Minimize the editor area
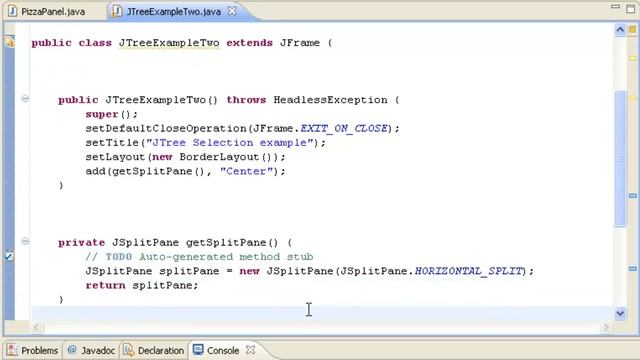This screenshot has height=360, width=640. pyautogui.click(x=616, y=7)
